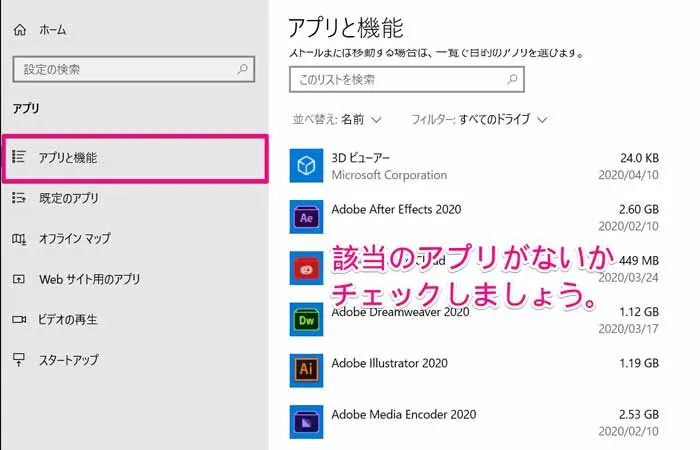
Task: Click the オフライン マップ map icon
Action: (19, 239)
